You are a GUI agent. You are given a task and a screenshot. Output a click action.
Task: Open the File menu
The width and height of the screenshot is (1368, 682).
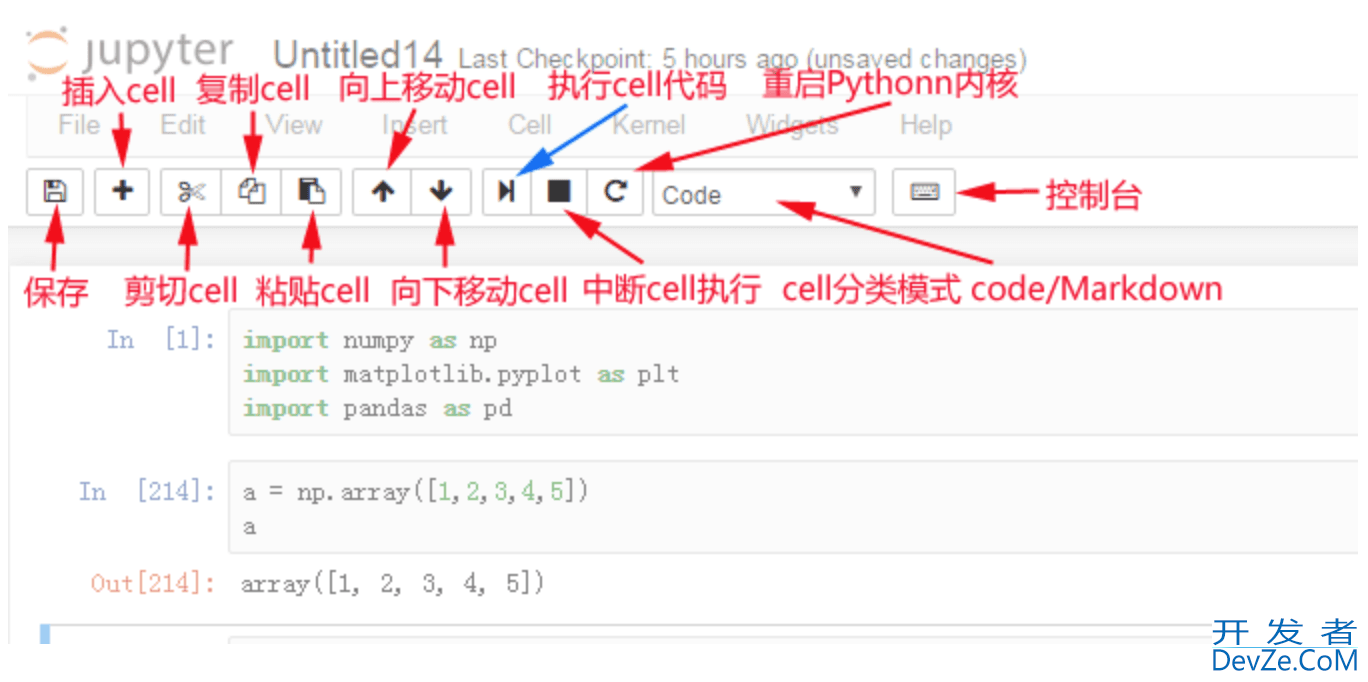pyautogui.click(x=79, y=125)
